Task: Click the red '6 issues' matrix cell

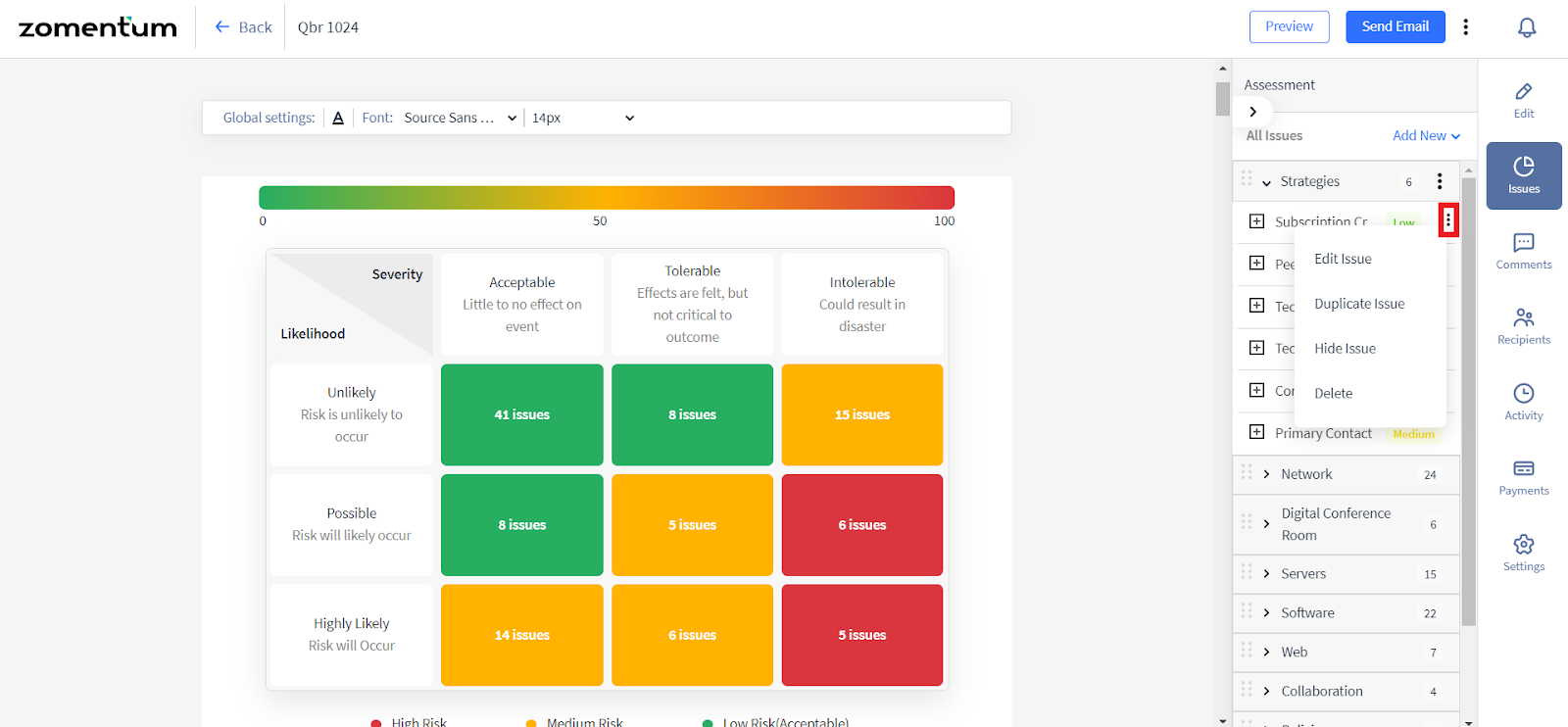Action: (862, 525)
